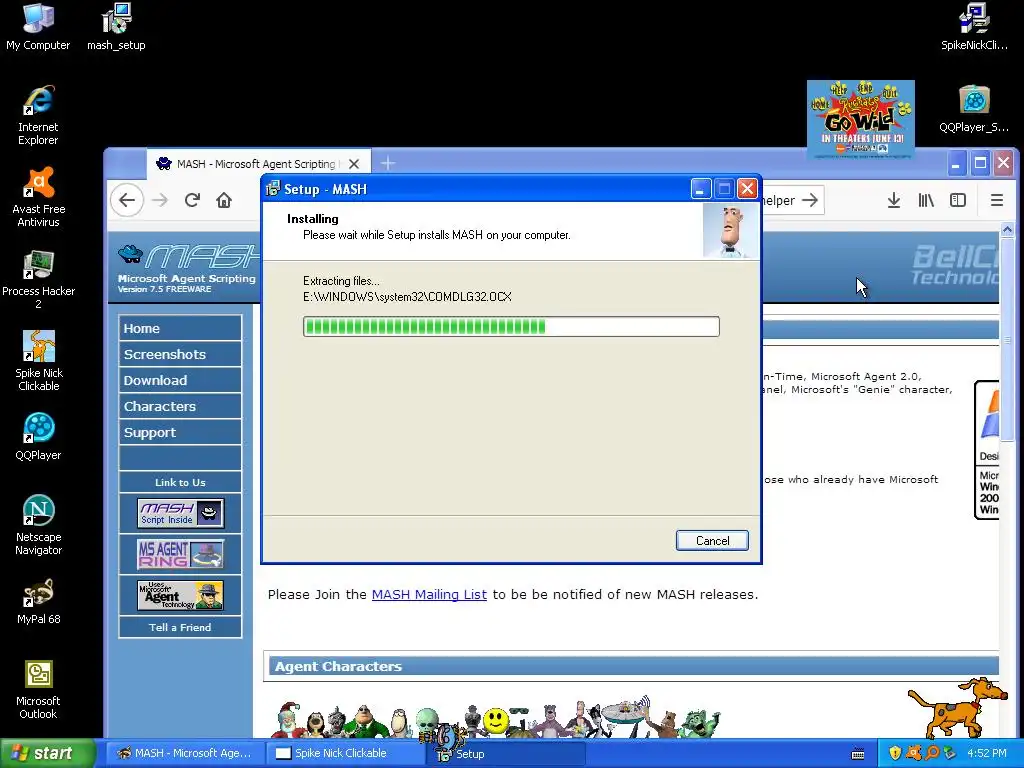Open My Computer desktop icon
1024x768 pixels.
(38, 27)
